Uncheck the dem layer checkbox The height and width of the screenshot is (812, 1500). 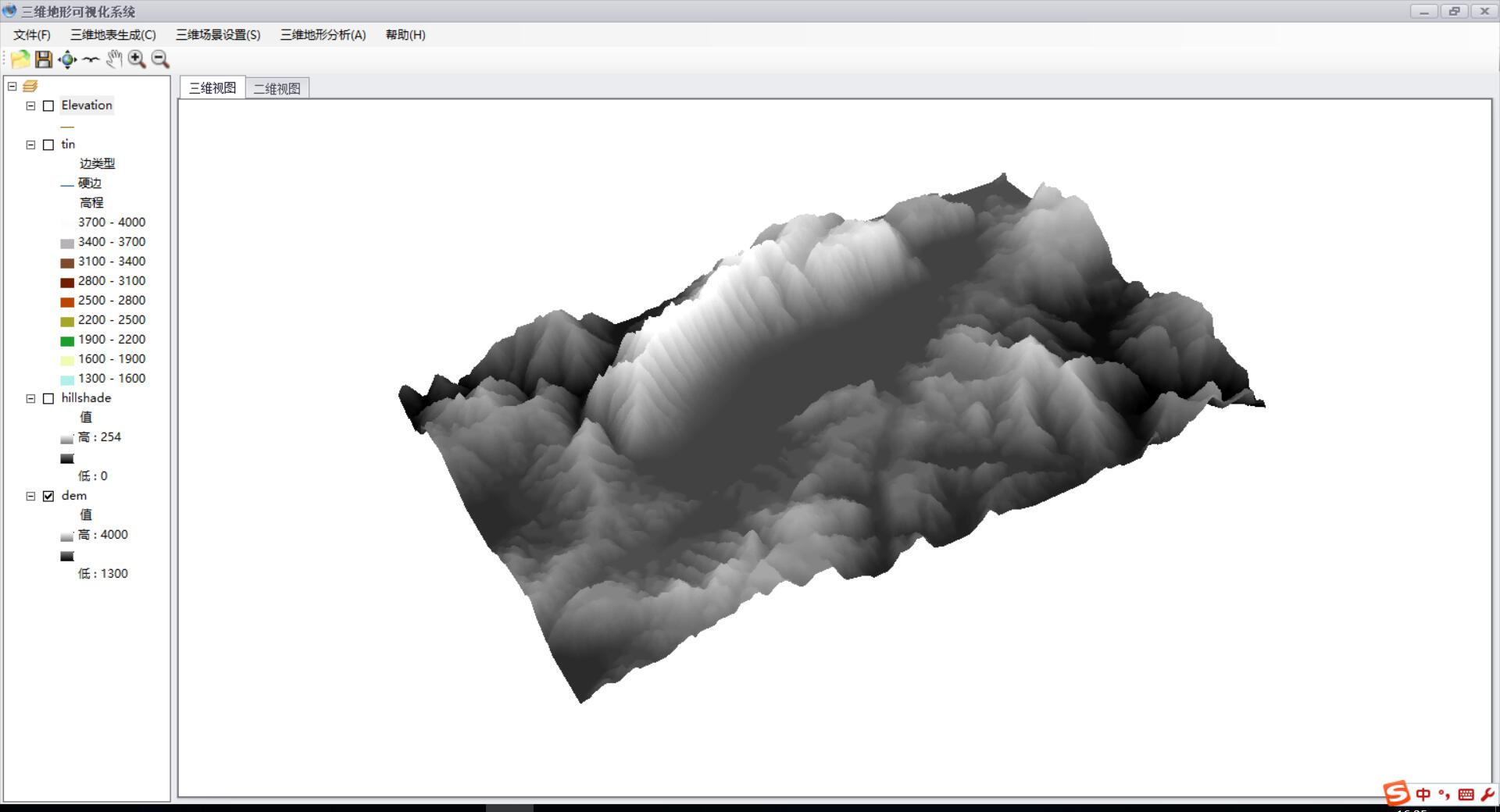(48, 497)
